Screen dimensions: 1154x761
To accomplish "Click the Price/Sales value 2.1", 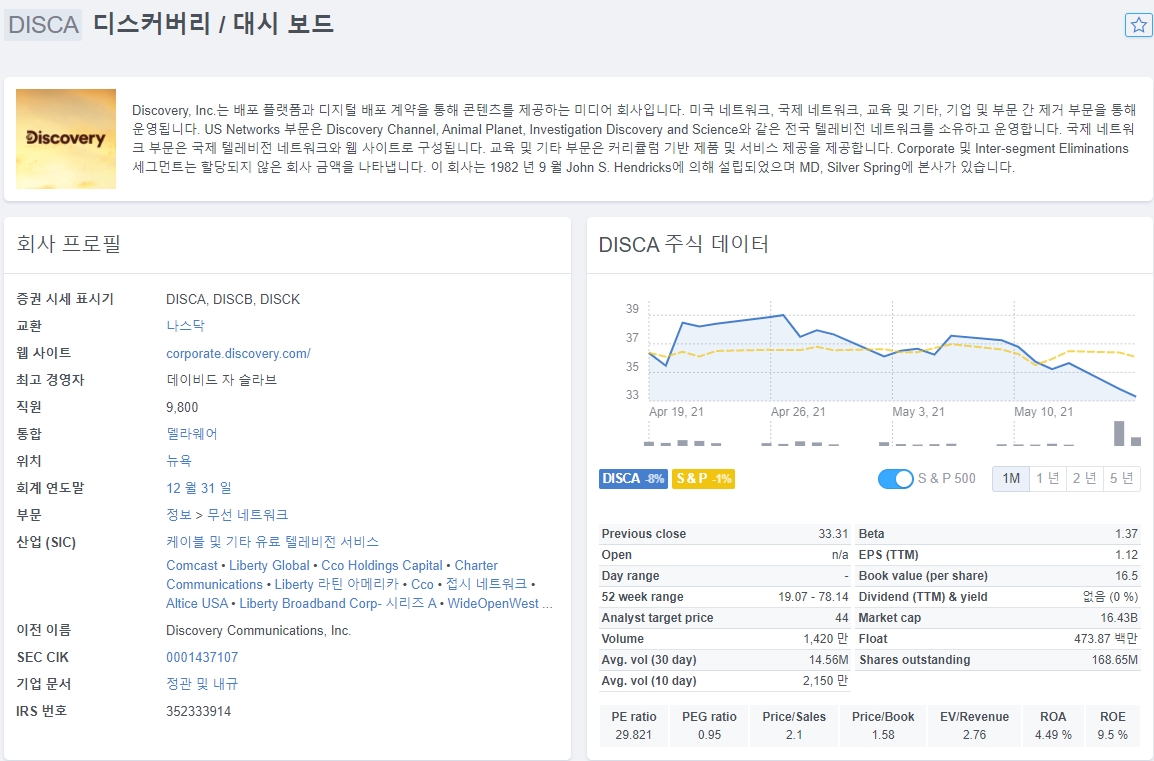I will (x=794, y=735).
